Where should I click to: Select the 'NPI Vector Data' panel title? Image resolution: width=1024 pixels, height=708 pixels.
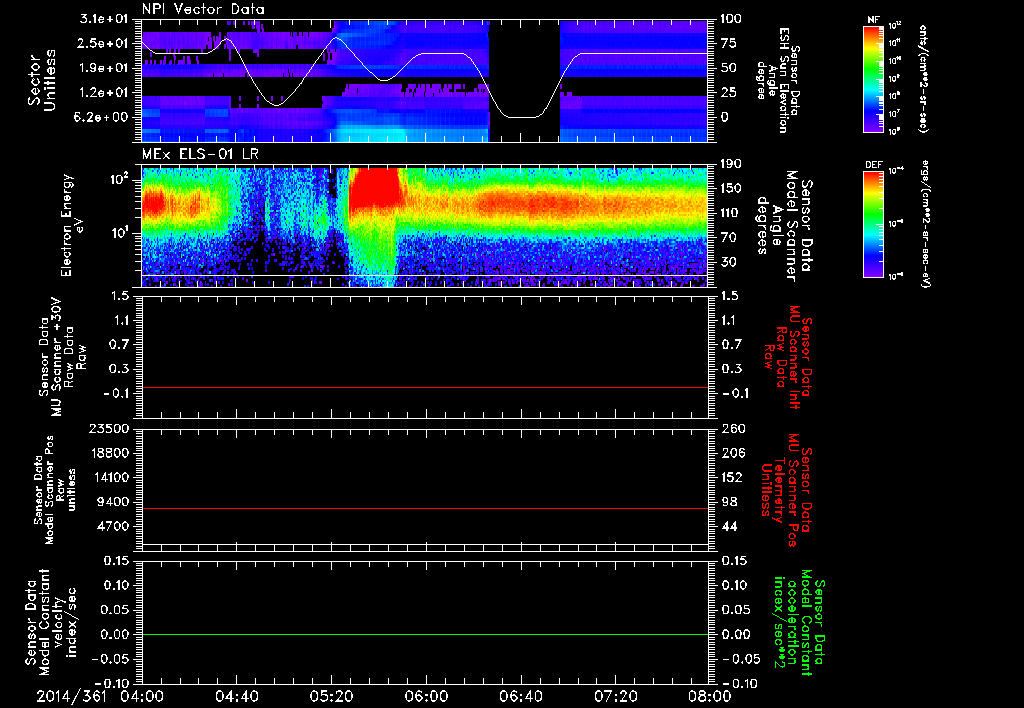[203, 9]
